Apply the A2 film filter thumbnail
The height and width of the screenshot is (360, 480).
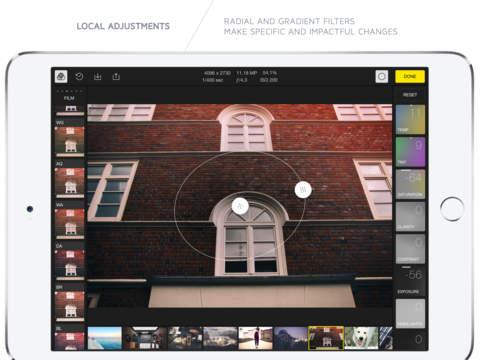pyautogui.click(x=70, y=183)
